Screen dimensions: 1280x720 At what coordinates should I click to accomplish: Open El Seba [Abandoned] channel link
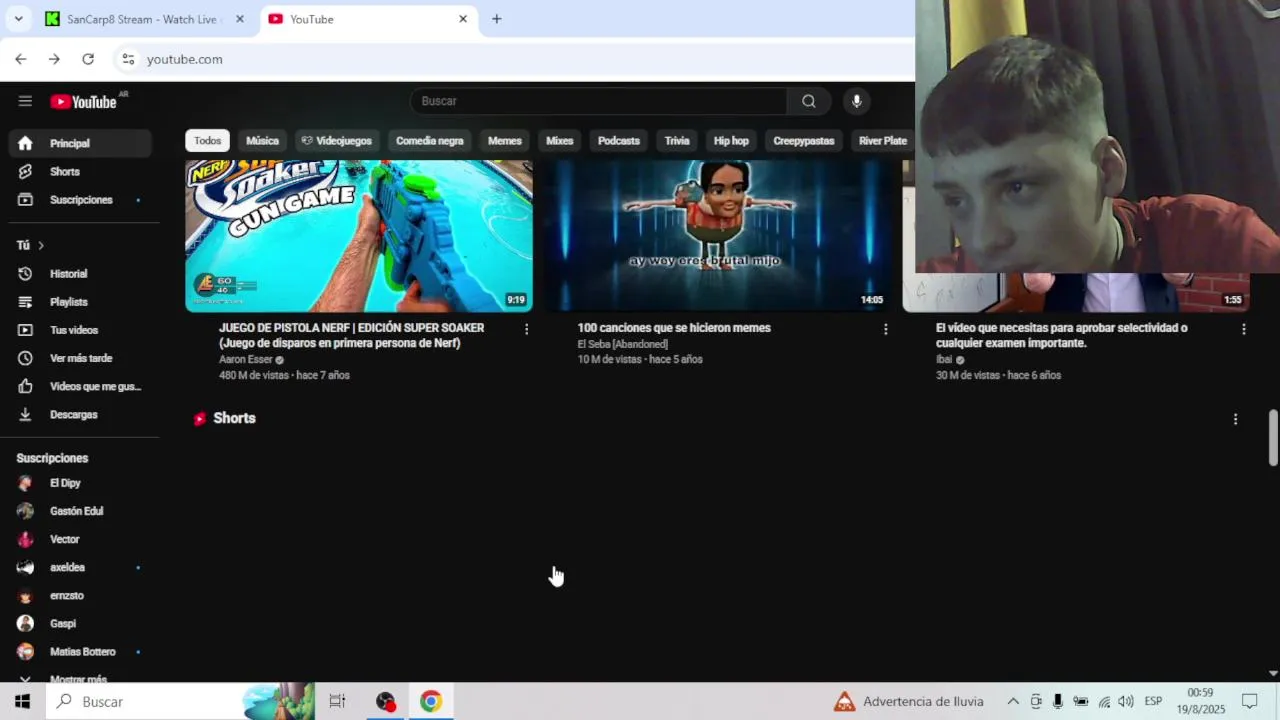tap(622, 344)
